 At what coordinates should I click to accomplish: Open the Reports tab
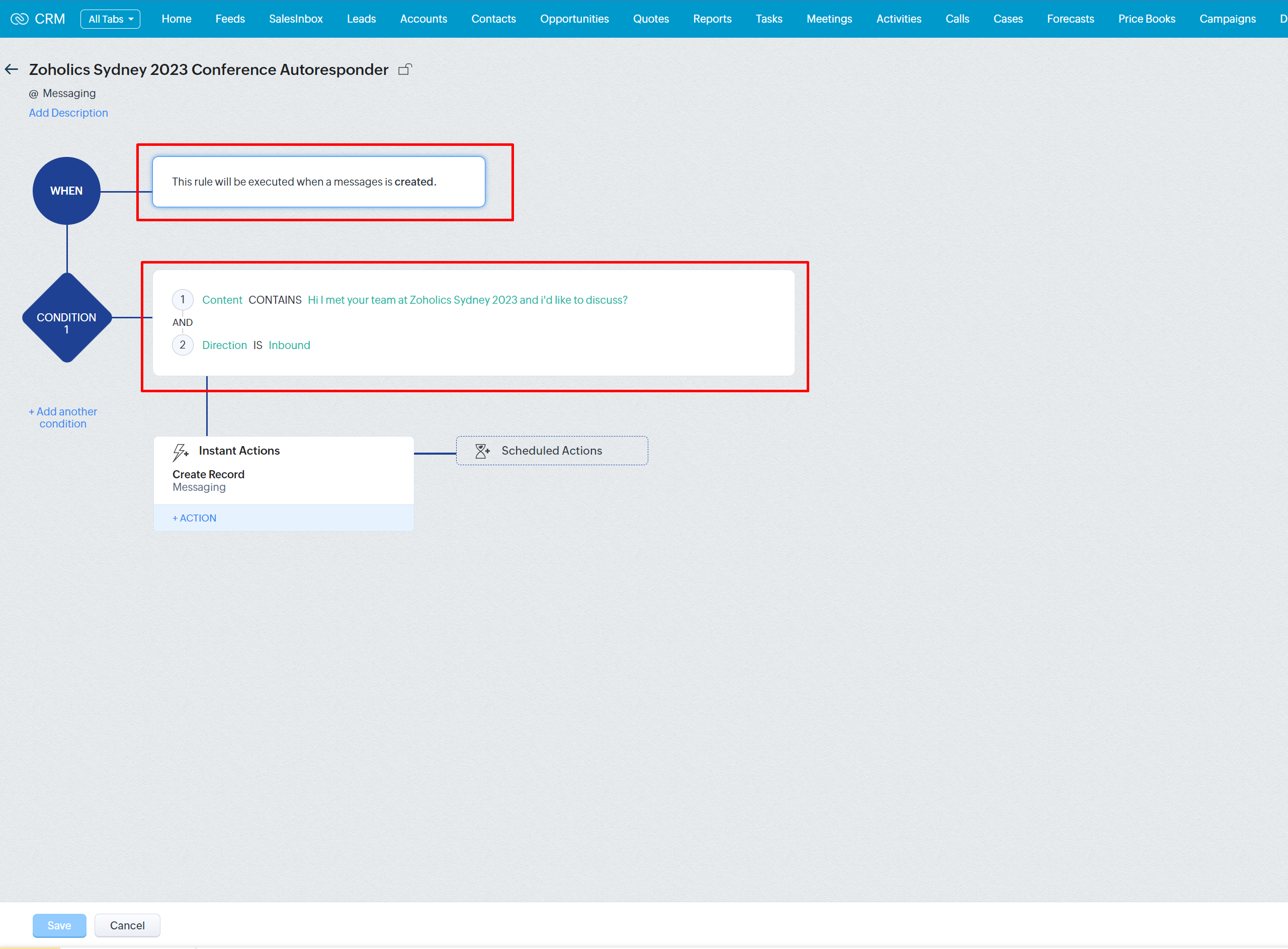point(712,19)
